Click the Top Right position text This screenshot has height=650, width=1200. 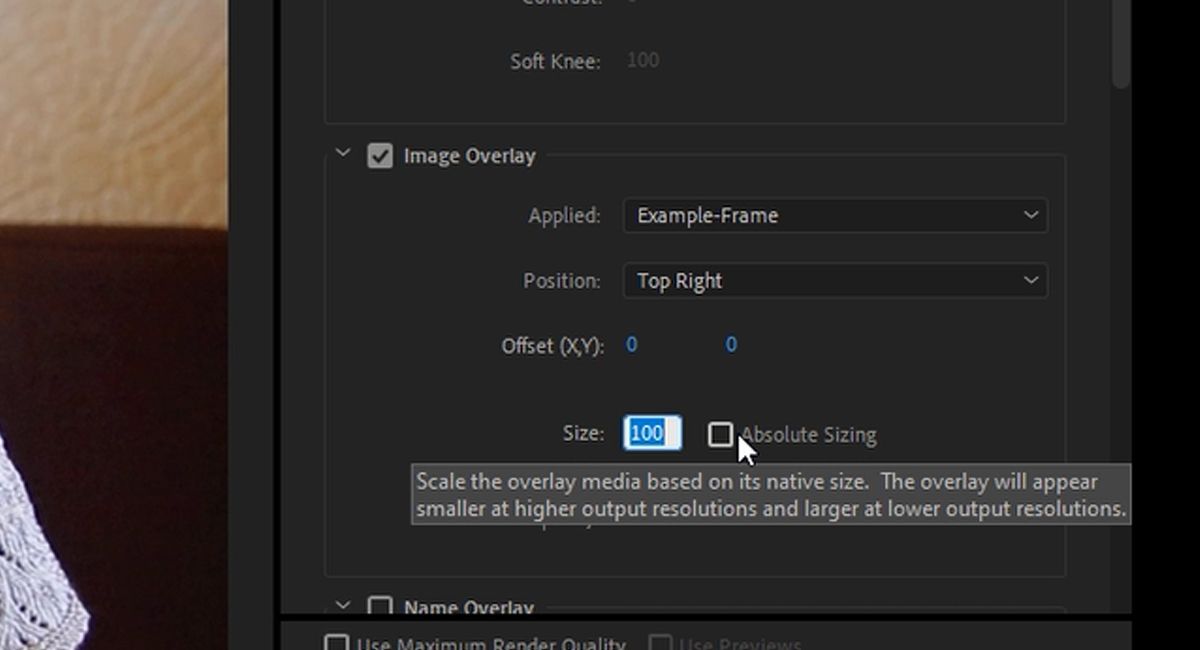[x=679, y=281]
